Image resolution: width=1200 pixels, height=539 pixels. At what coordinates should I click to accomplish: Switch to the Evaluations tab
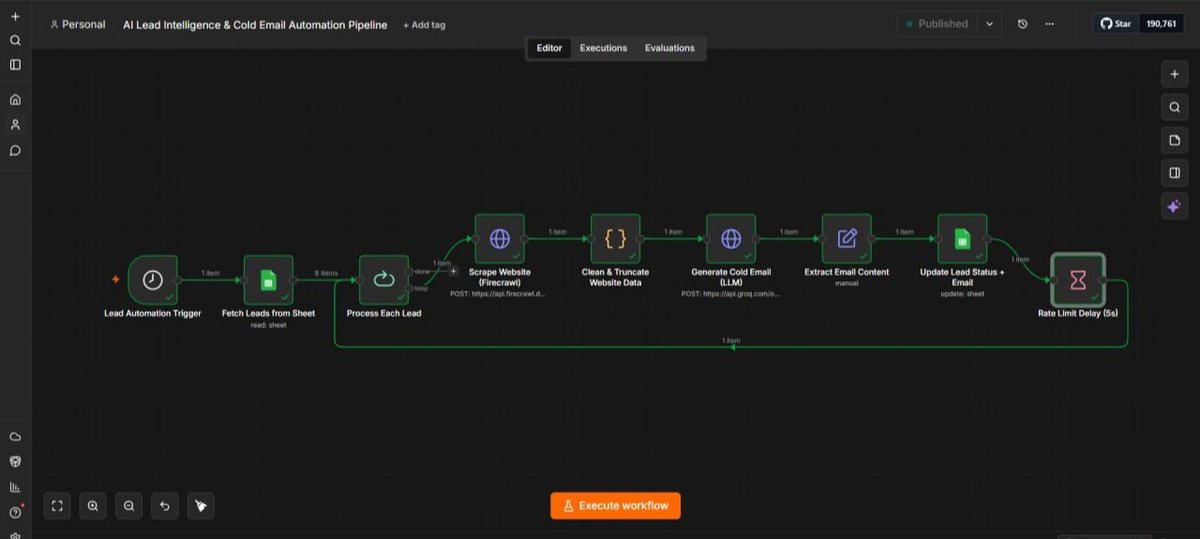click(x=669, y=48)
